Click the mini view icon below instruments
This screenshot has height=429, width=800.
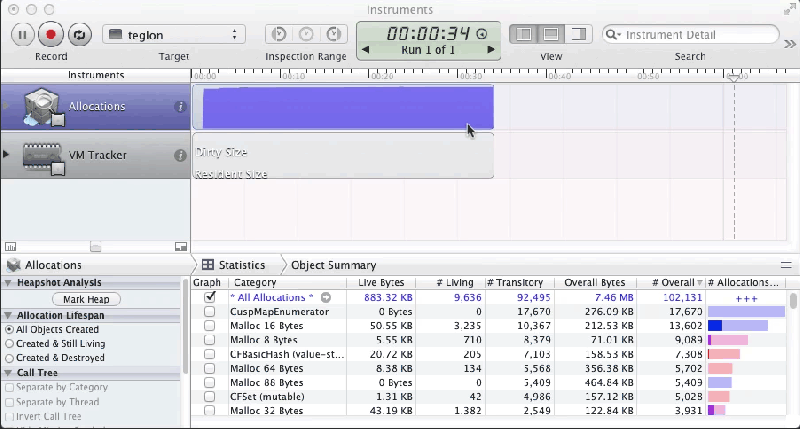point(181,246)
